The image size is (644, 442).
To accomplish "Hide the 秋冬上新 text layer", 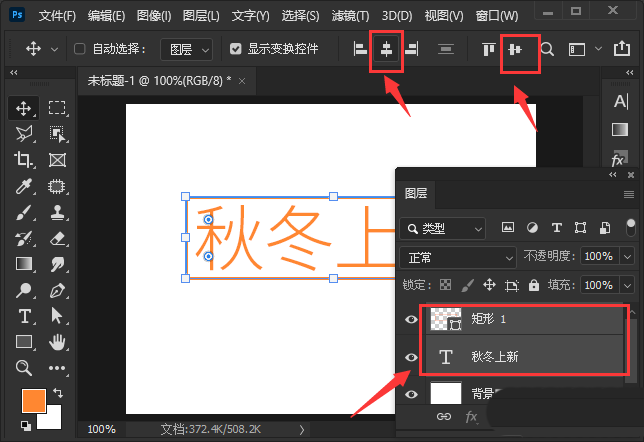I will click(x=411, y=357).
